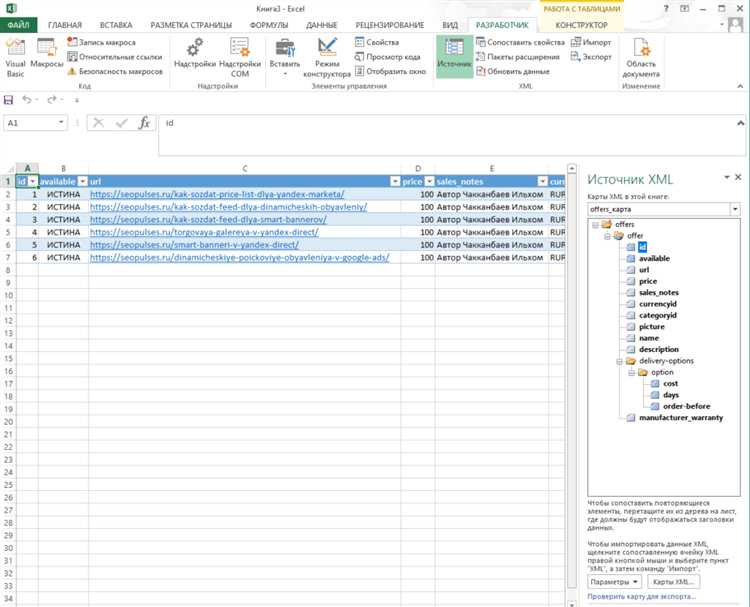Cancel formula entry with X button
The height and width of the screenshot is (607, 750).
[99, 123]
